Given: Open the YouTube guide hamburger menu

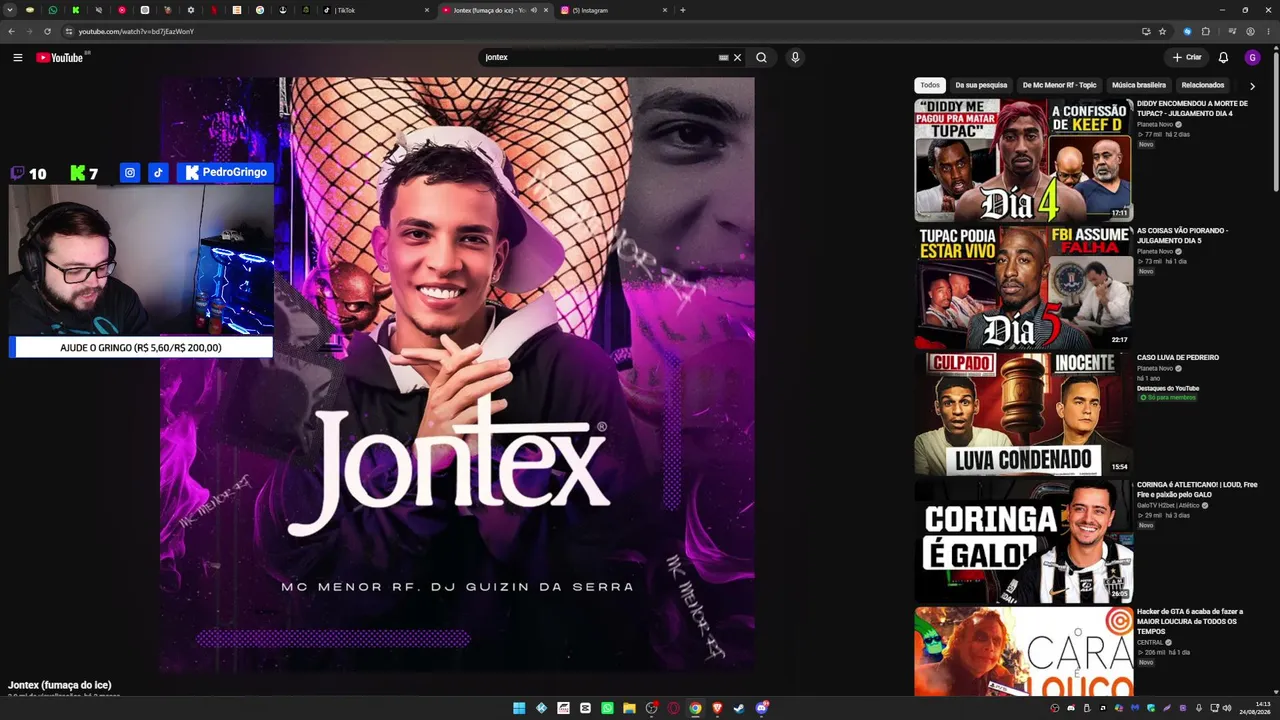Looking at the screenshot, I should [17, 58].
